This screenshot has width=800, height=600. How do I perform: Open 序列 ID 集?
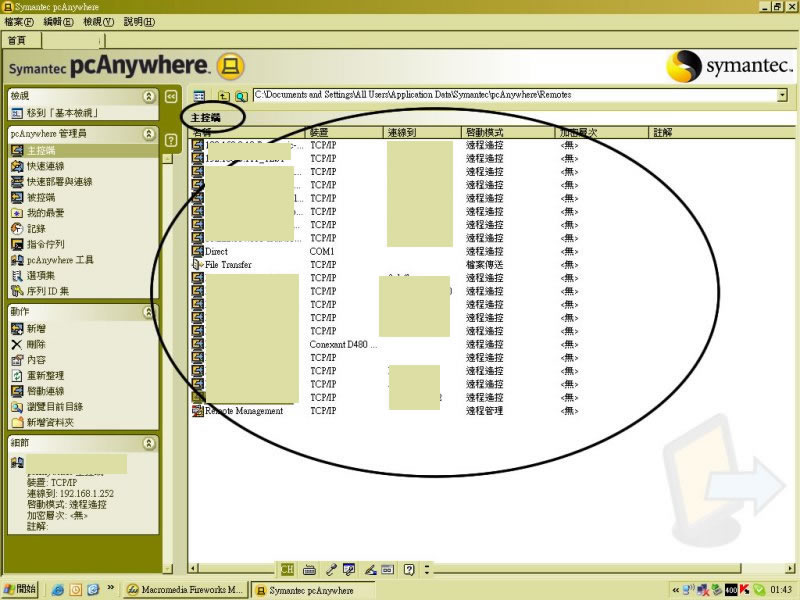tap(40, 291)
